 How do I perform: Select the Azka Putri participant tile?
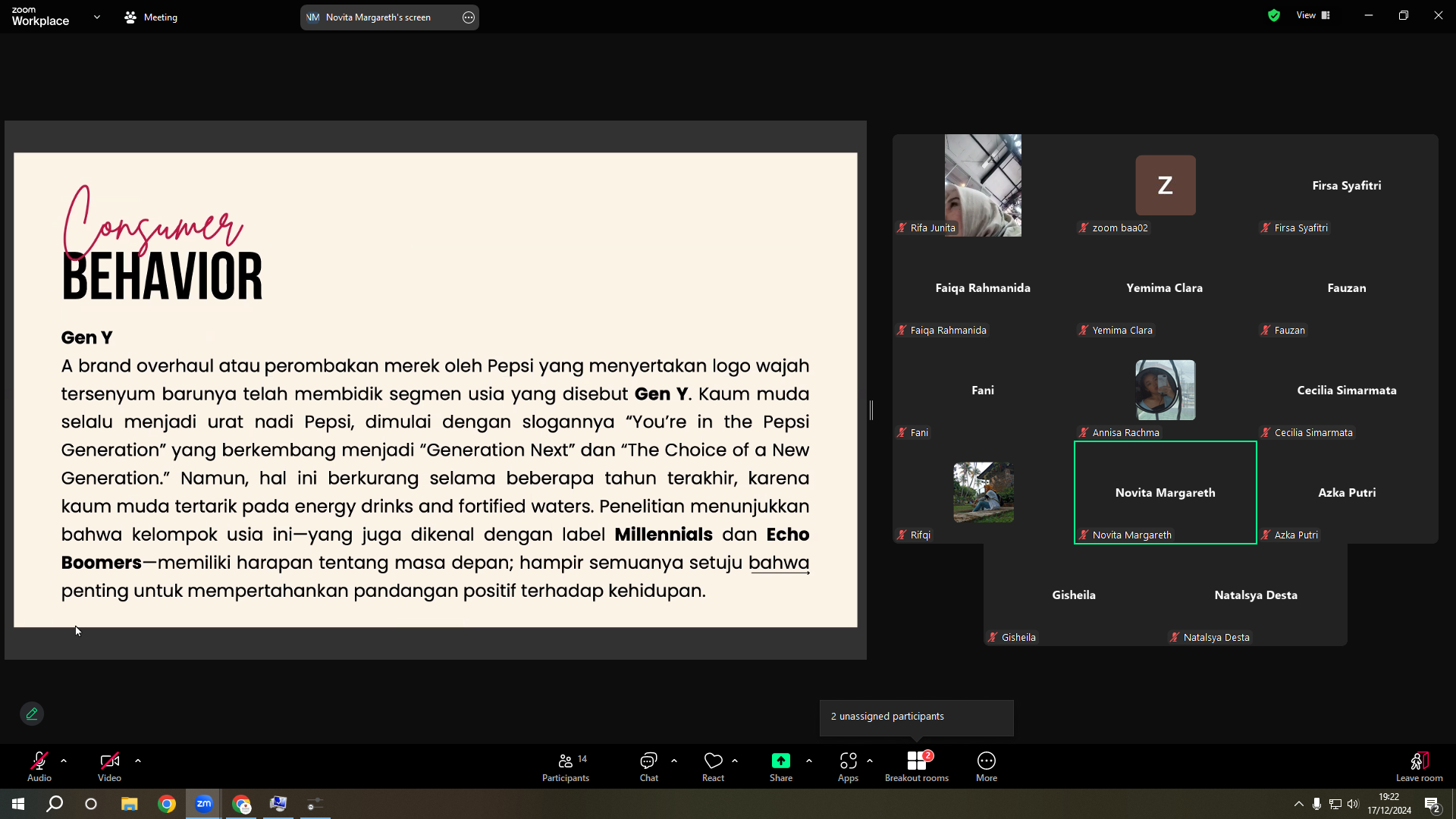(1348, 493)
